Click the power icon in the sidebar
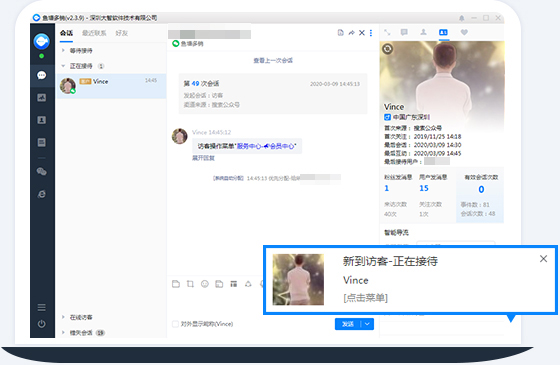This screenshot has width=560, height=365. pos(41,324)
